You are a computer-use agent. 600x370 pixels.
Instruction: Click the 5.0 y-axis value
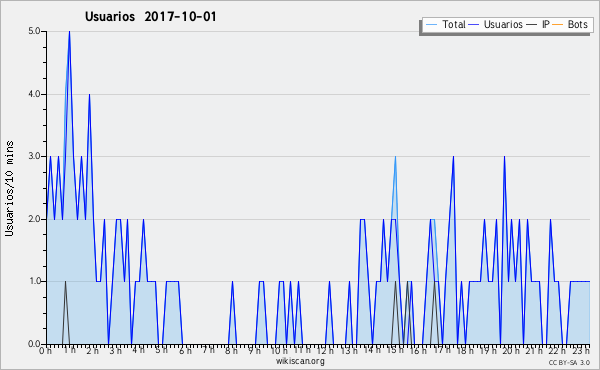34,31
